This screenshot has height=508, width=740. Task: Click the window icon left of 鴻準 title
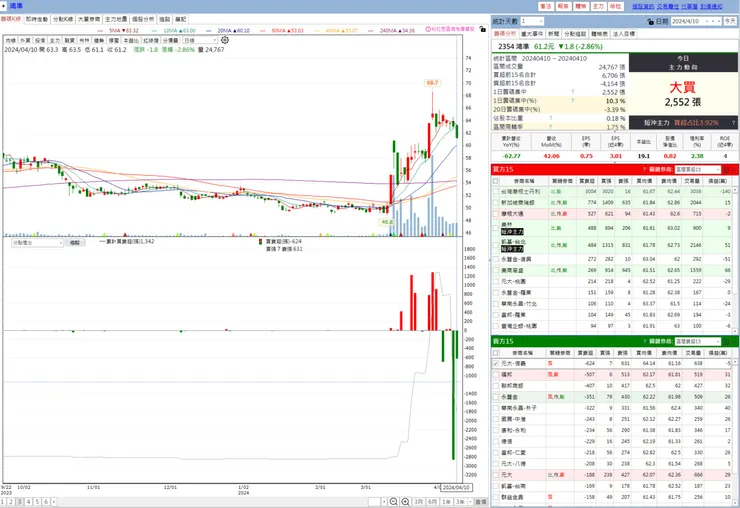4,6
